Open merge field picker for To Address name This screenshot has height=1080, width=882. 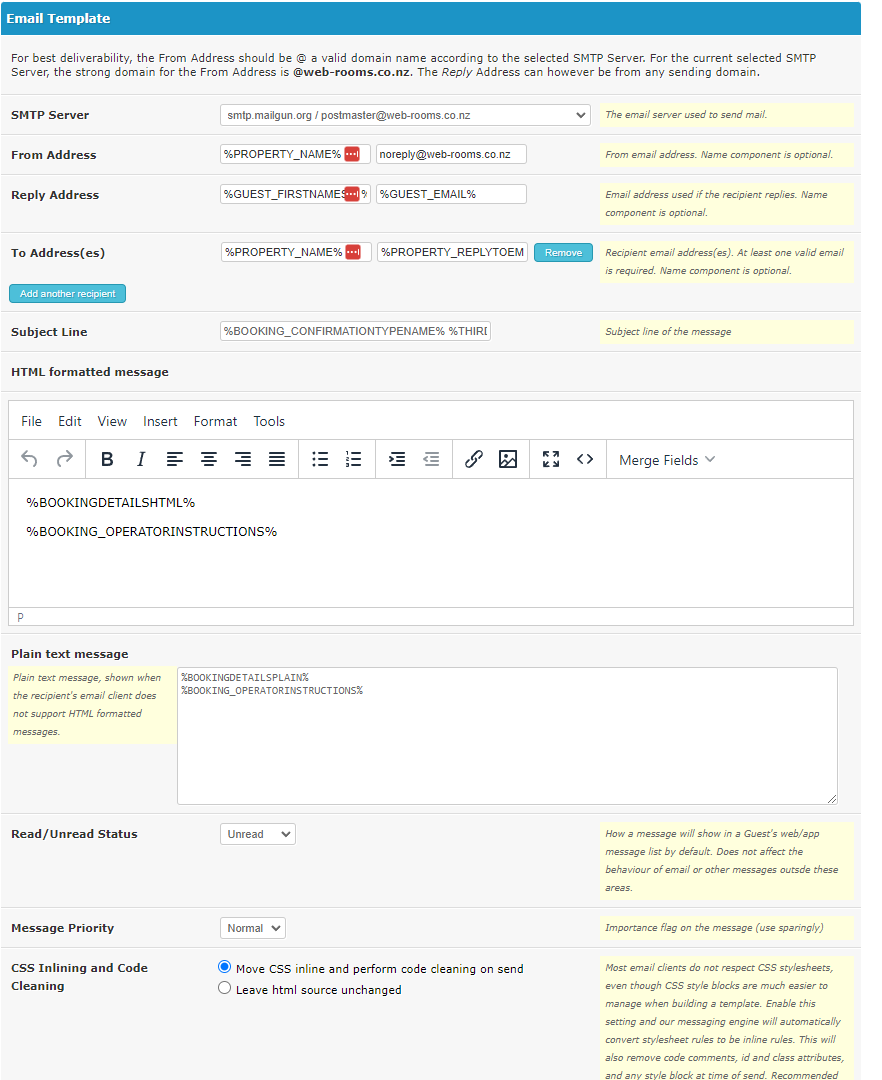tap(353, 252)
